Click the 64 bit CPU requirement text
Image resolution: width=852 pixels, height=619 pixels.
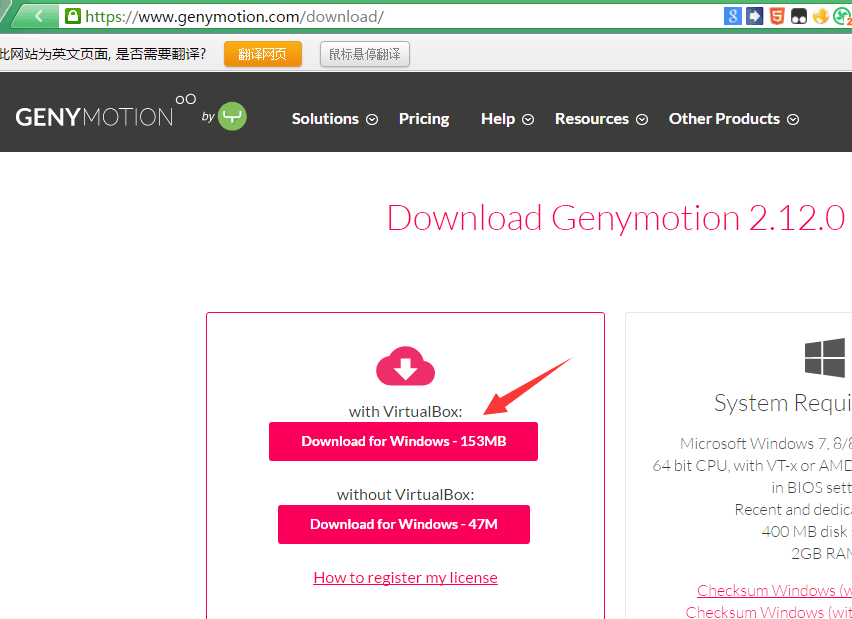[752, 466]
